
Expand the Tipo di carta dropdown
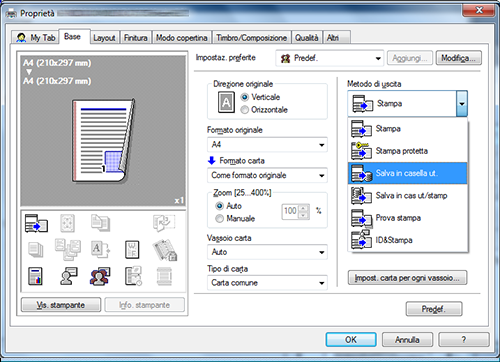click(267, 283)
